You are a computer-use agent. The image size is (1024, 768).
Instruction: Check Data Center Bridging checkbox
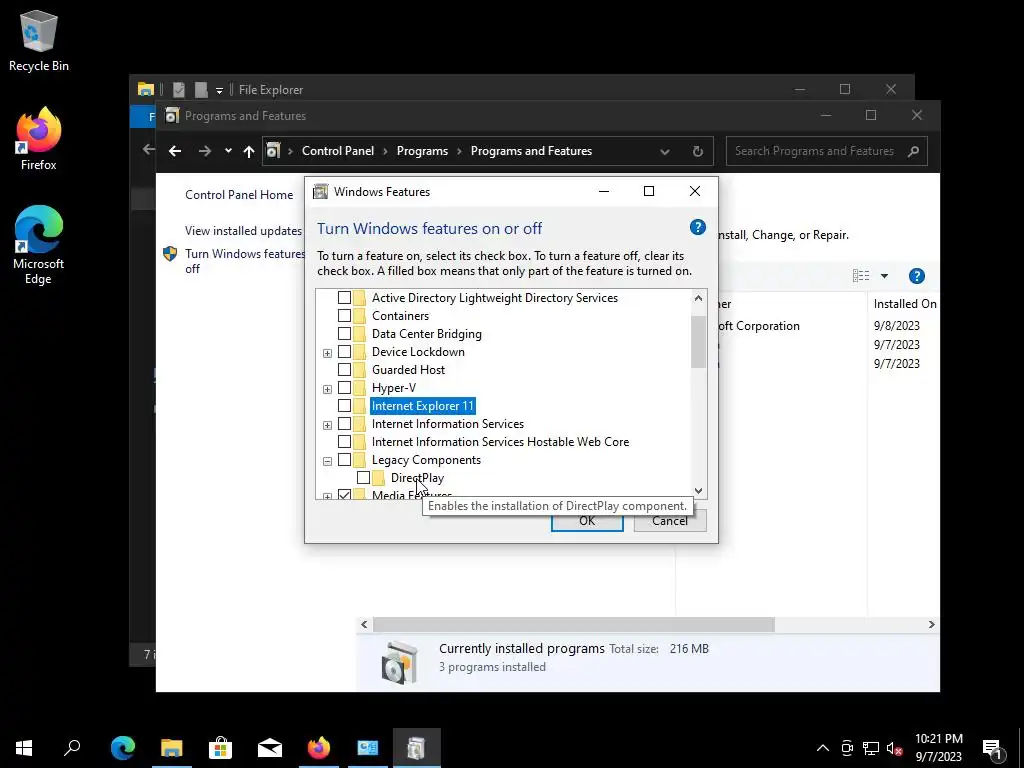point(344,334)
